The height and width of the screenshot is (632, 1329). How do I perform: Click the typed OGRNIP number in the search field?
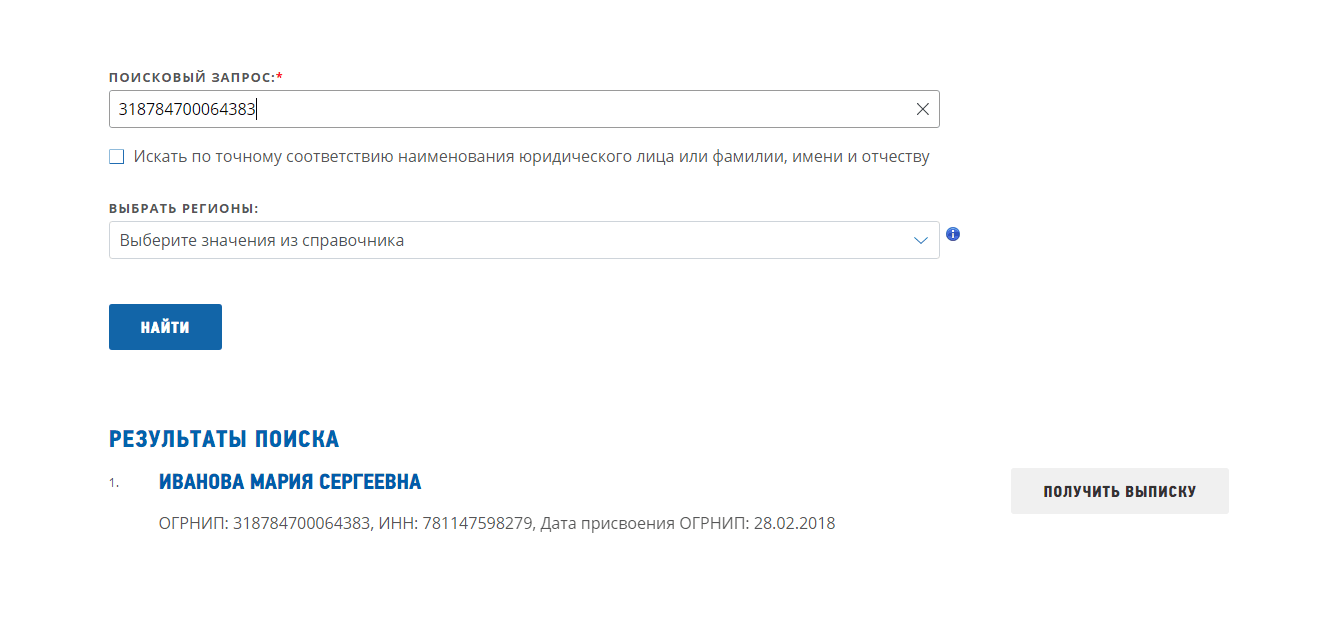pyautogui.click(x=187, y=110)
